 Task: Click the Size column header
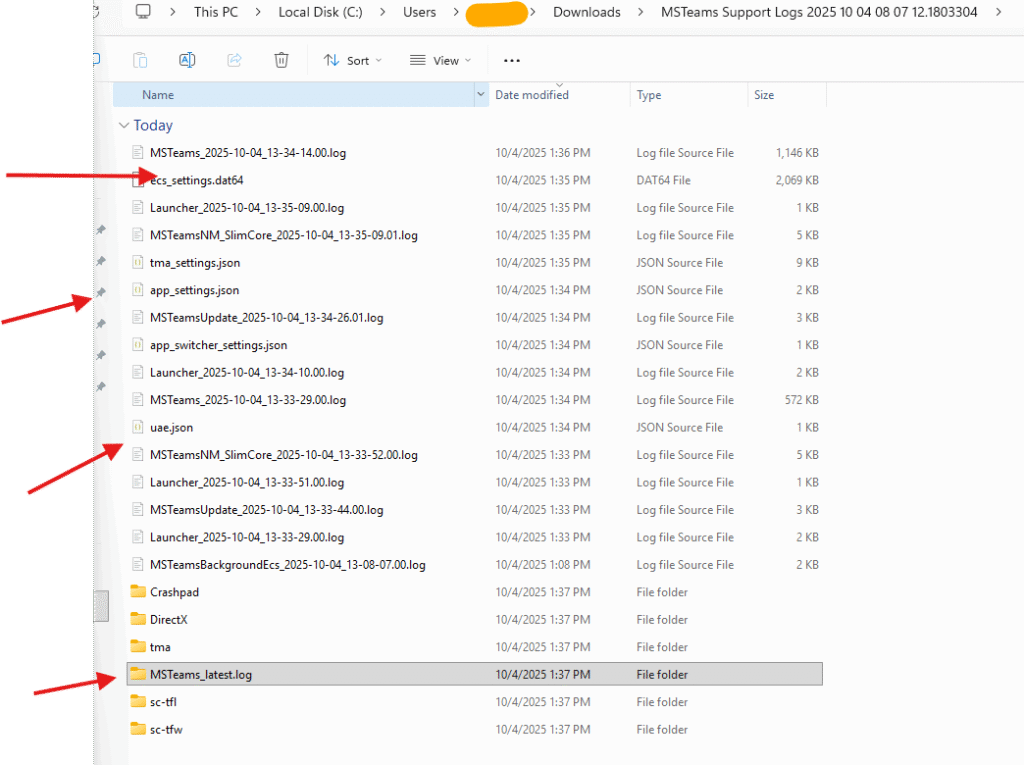tap(764, 95)
